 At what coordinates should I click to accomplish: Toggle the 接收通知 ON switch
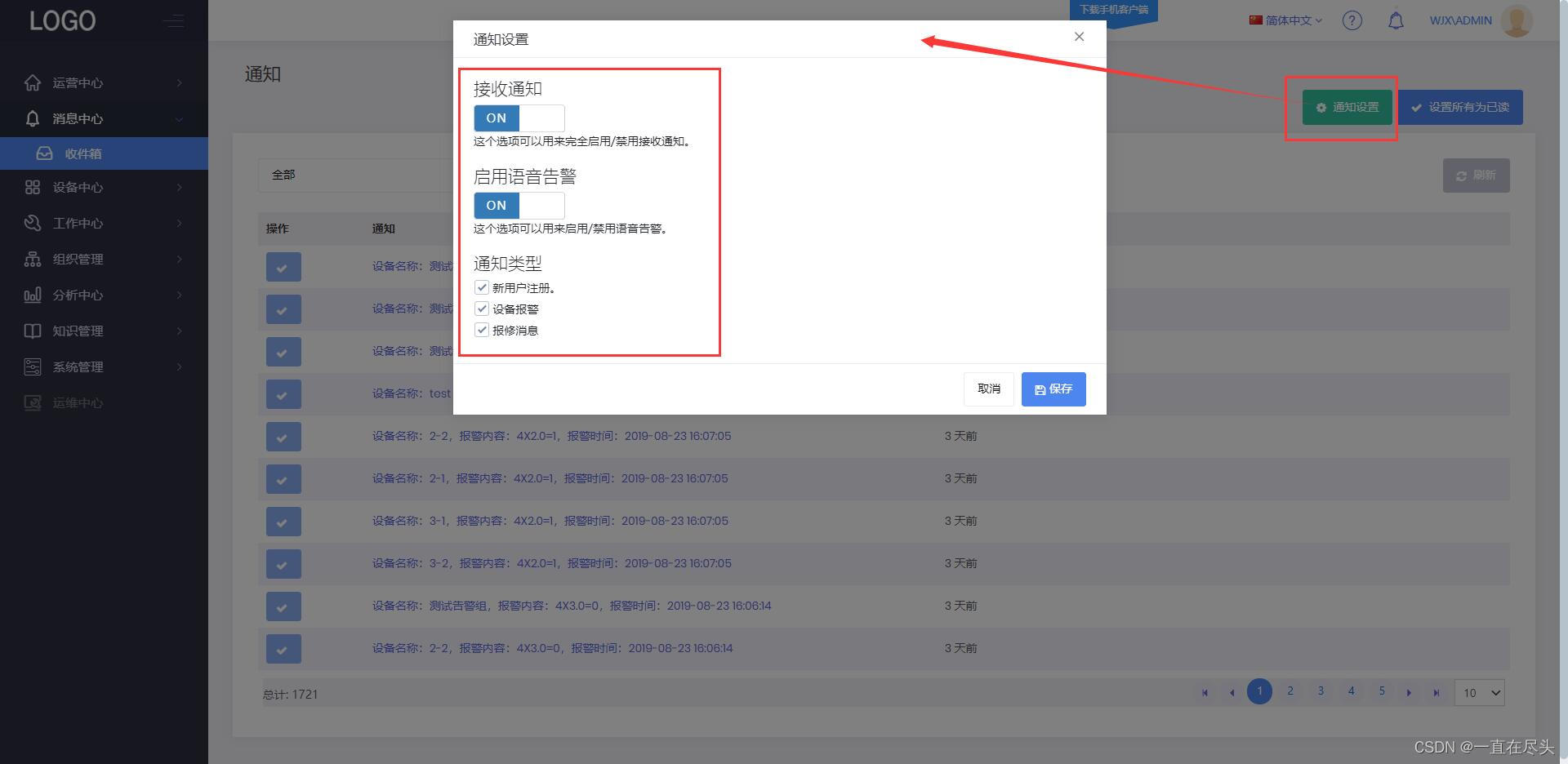click(519, 118)
